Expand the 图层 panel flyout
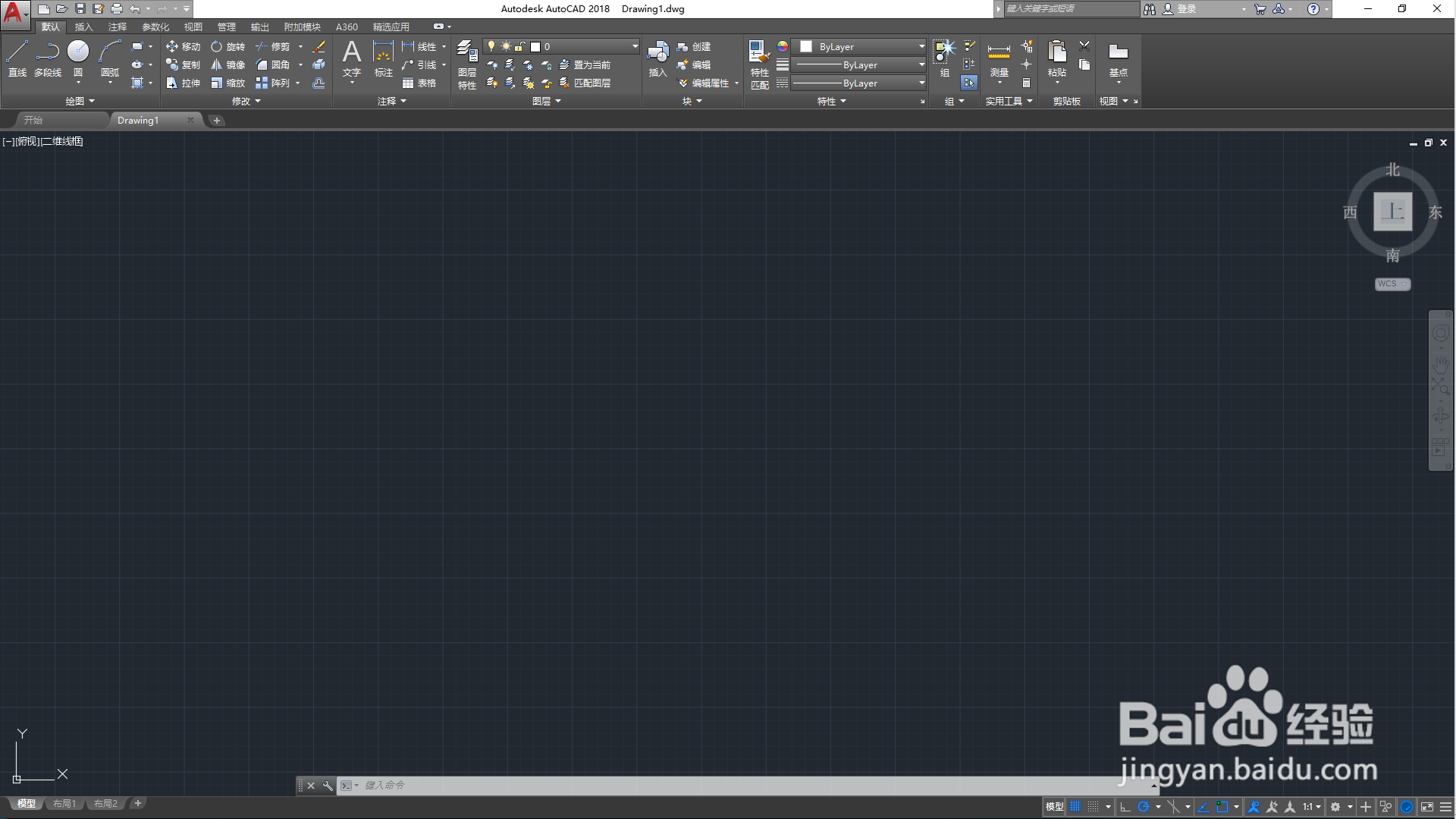This screenshot has height=819, width=1456. pos(547,101)
